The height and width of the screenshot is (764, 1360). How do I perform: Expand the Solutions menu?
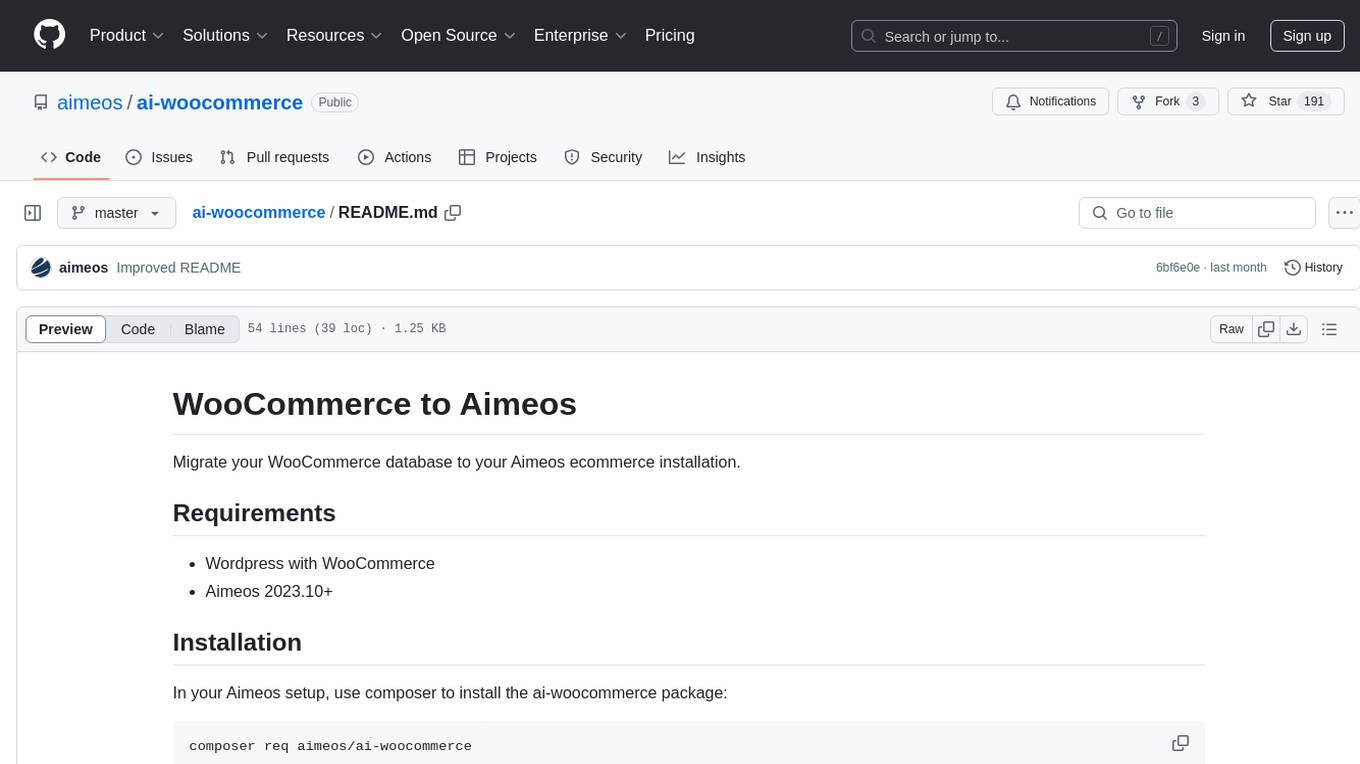(225, 35)
